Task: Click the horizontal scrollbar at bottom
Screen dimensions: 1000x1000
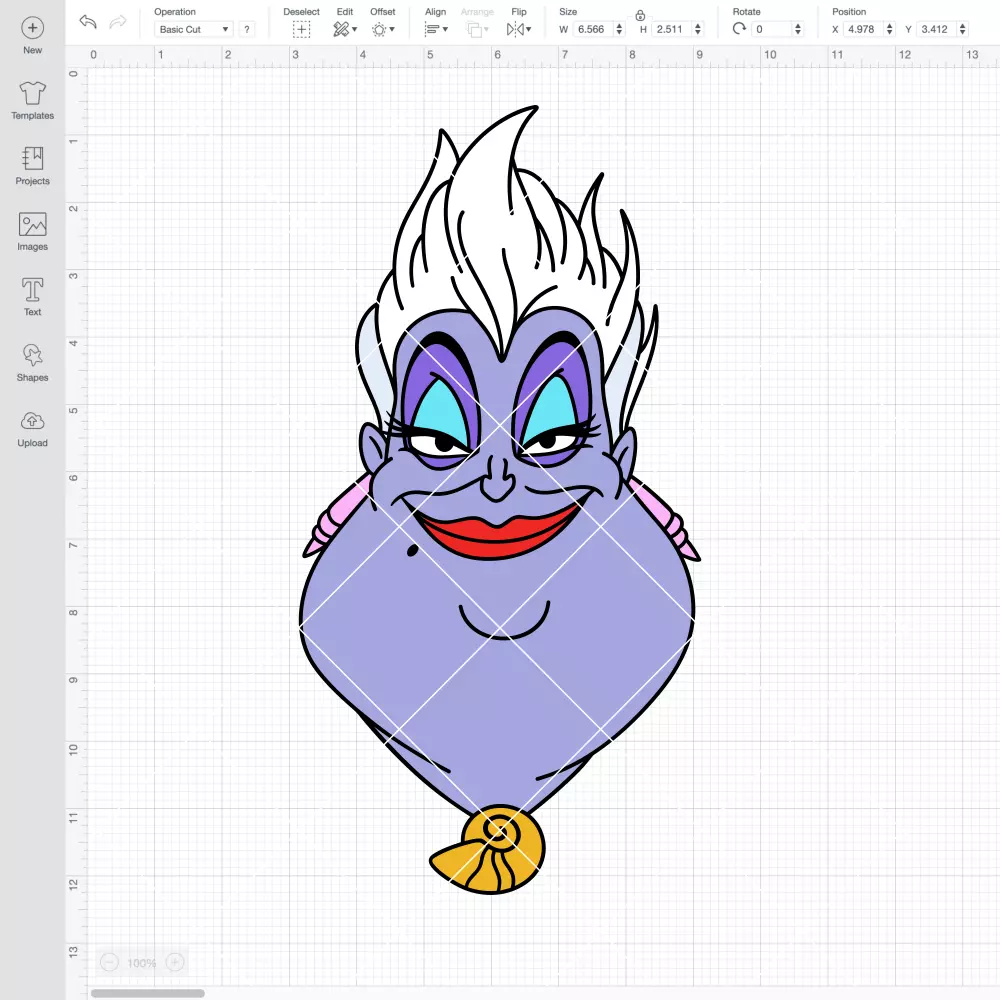Action: pyautogui.click(x=147, y=993)
